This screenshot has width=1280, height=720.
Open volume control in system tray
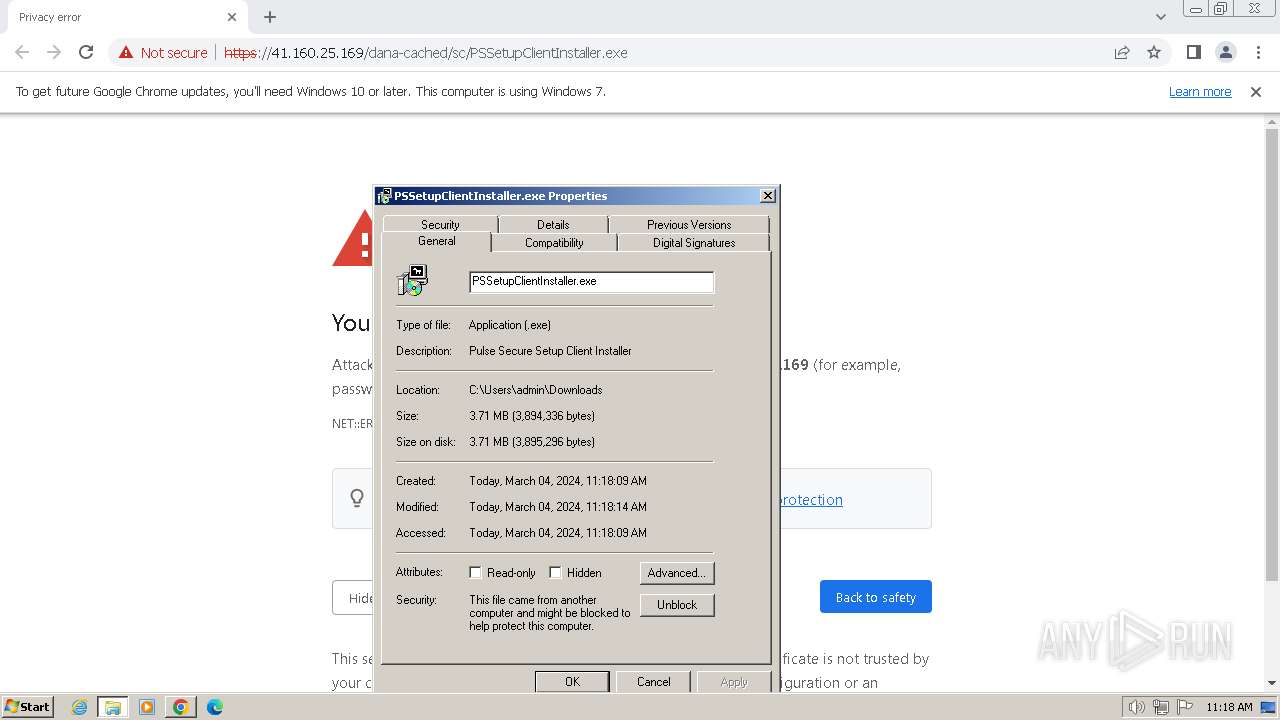(x=1136, y=707)
